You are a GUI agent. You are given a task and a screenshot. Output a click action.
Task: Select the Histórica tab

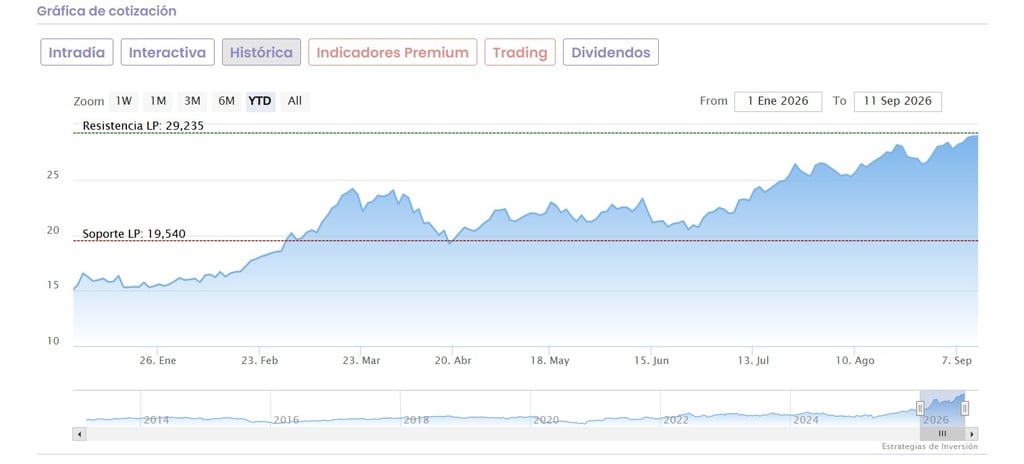coord(261,52)
